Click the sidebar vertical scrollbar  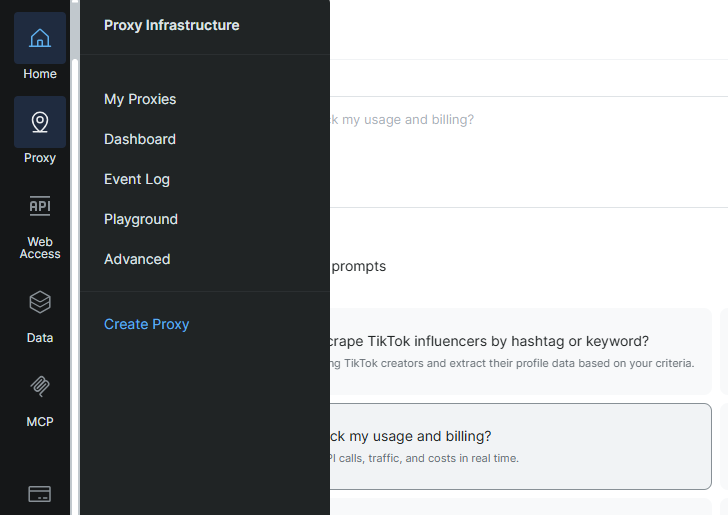tap(74, 250)
